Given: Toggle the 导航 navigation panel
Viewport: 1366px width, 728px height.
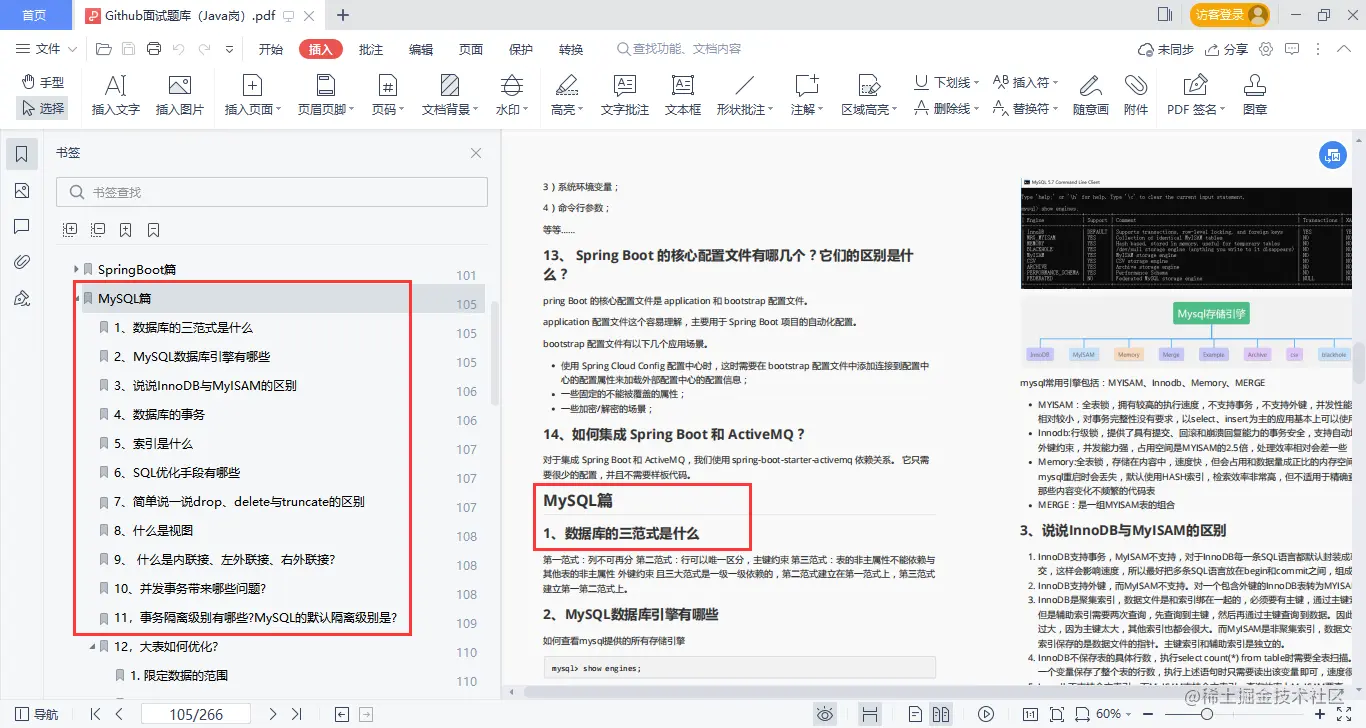Looking at the screenshot, I should pyautogui.click(x=34, y=713).
